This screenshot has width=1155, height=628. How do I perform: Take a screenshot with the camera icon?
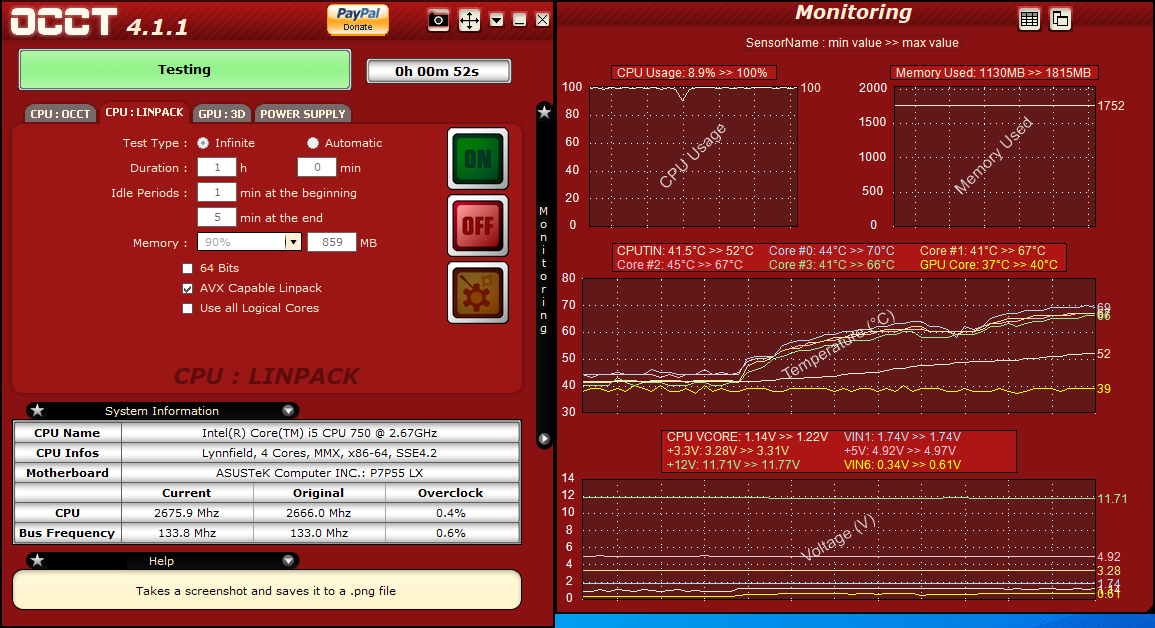click(438, 20)
